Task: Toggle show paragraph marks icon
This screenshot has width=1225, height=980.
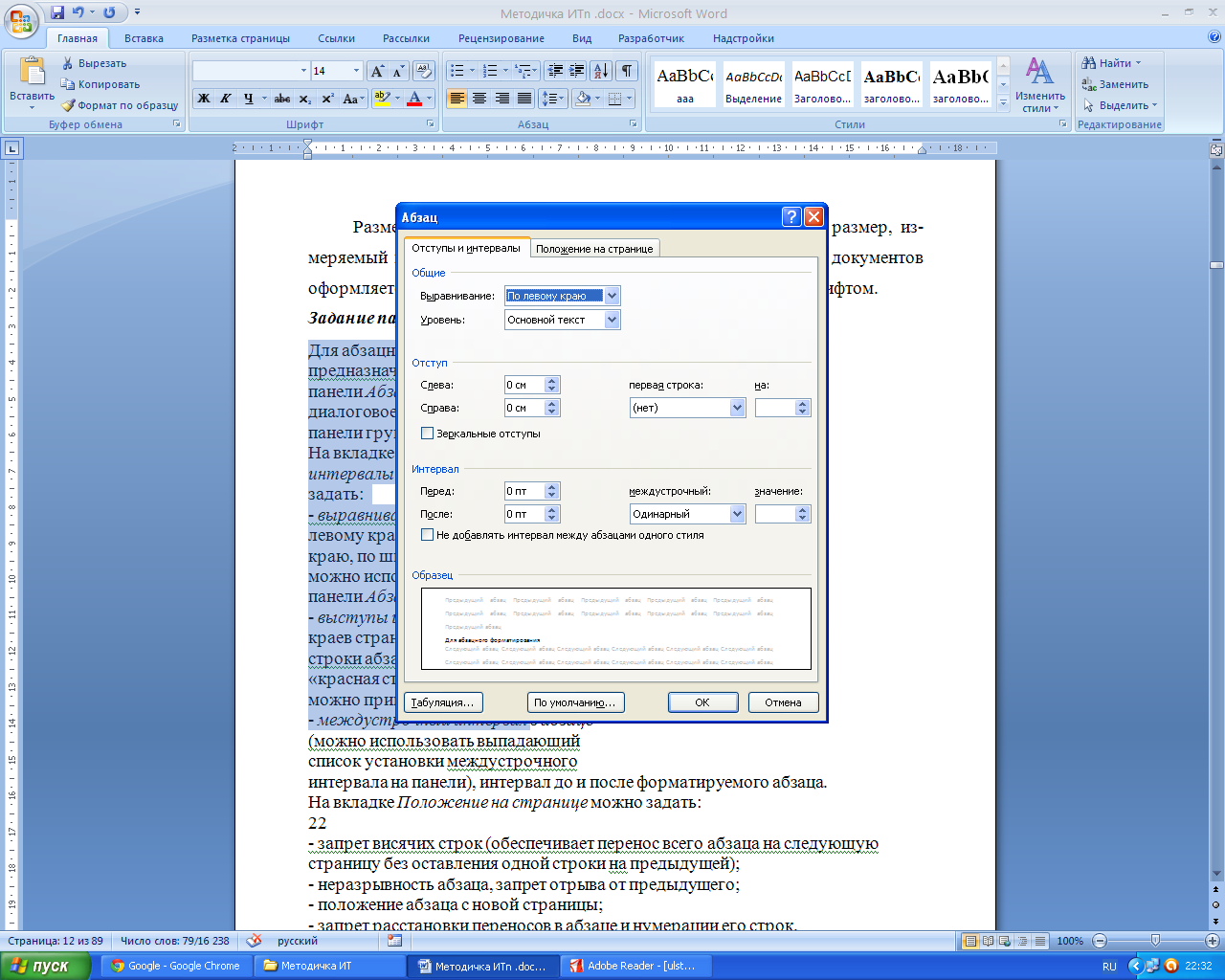Action: [627, 71]
